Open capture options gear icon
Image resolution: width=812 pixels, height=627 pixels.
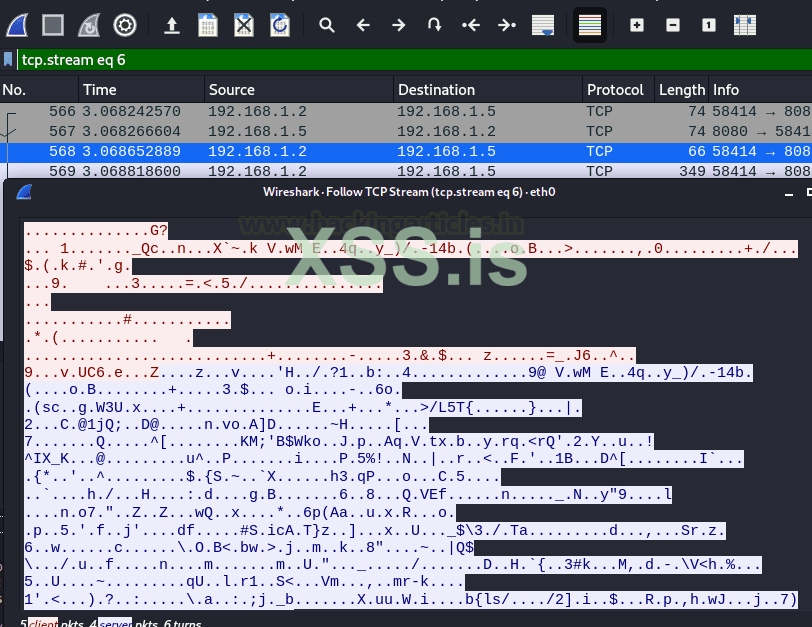(125, 25)
